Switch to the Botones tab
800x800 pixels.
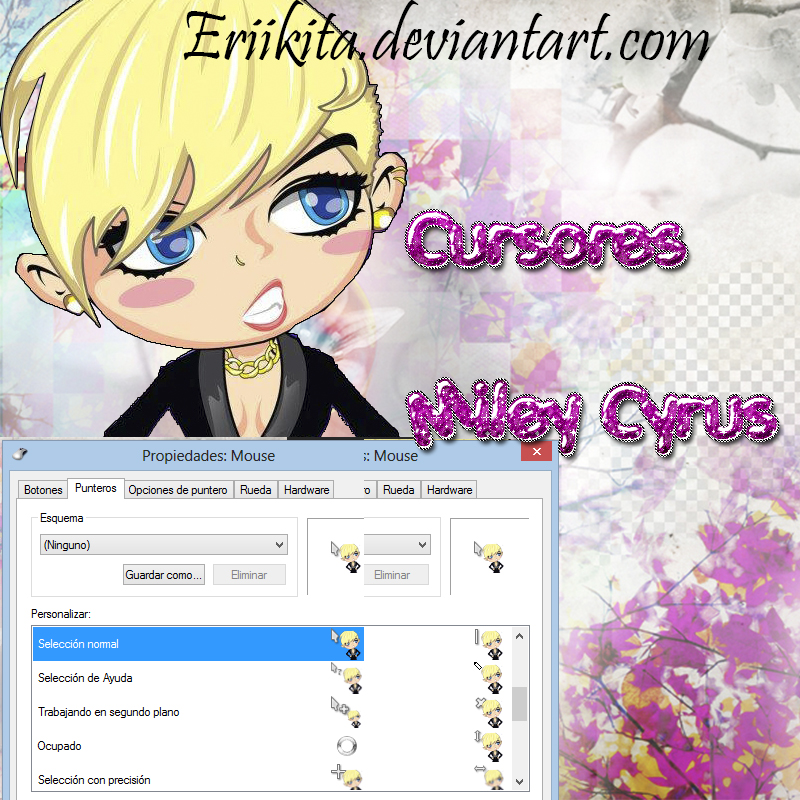(43, 490)
